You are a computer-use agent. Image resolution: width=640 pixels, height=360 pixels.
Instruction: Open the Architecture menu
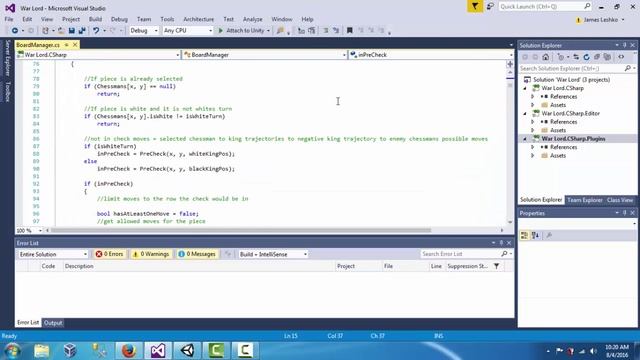pos(198,19)
